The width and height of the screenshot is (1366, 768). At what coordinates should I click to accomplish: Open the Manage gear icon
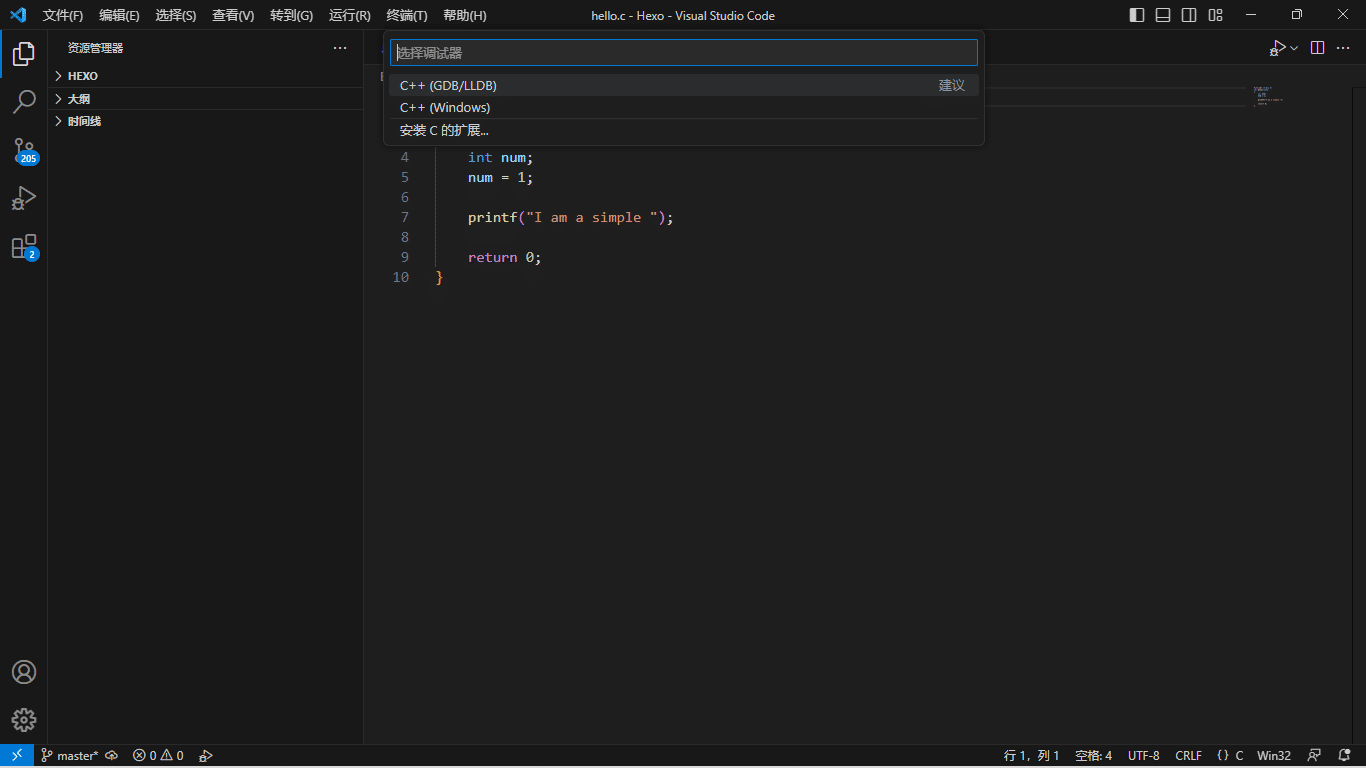coord(24,720)
